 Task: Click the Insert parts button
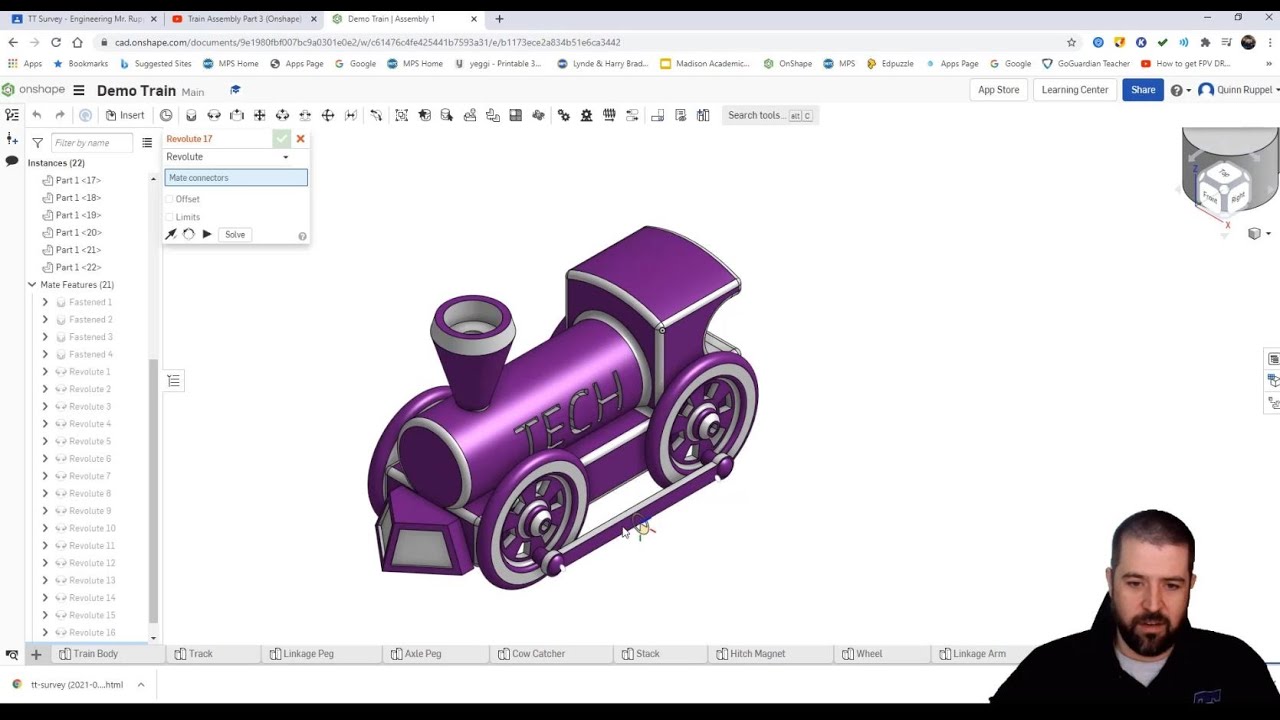125,115
